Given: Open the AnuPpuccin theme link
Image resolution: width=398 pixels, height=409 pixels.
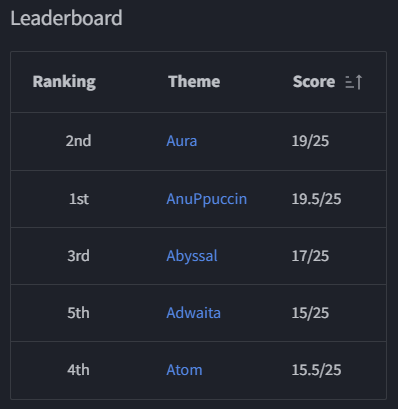Looking at the screenshot, I should point(207,199).
